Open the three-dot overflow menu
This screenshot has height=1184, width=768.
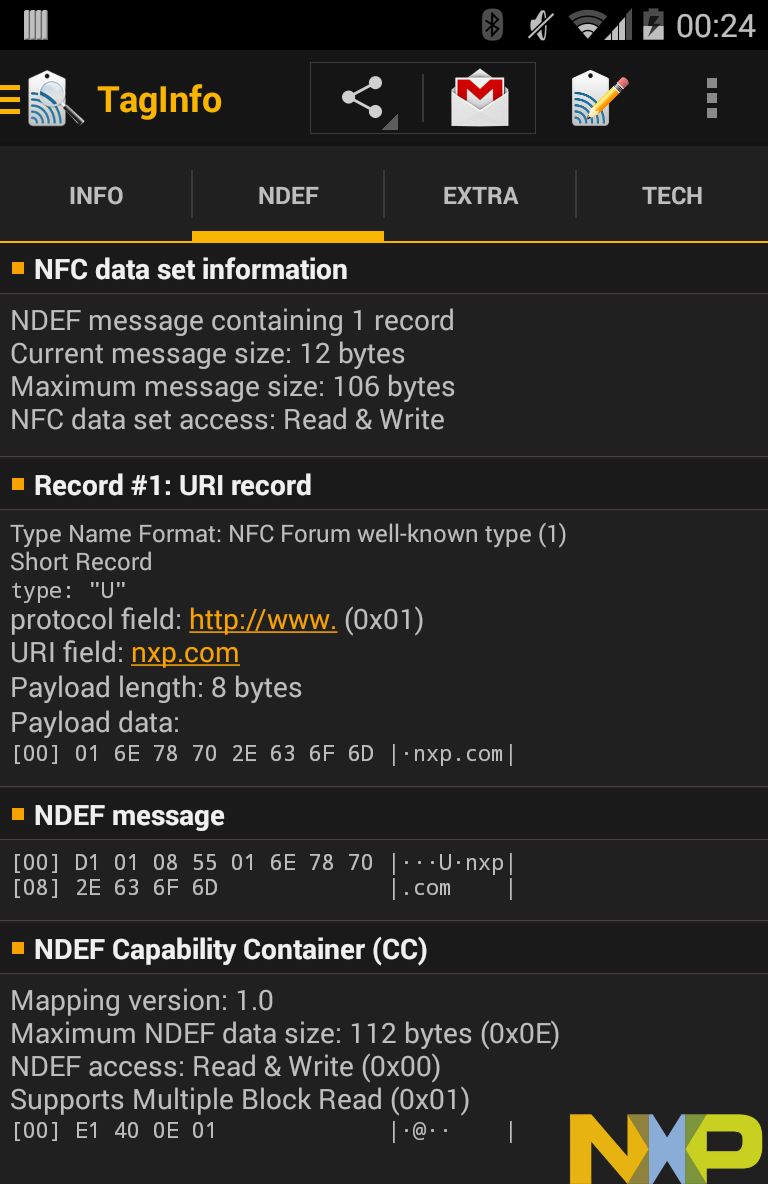point(711,98)
